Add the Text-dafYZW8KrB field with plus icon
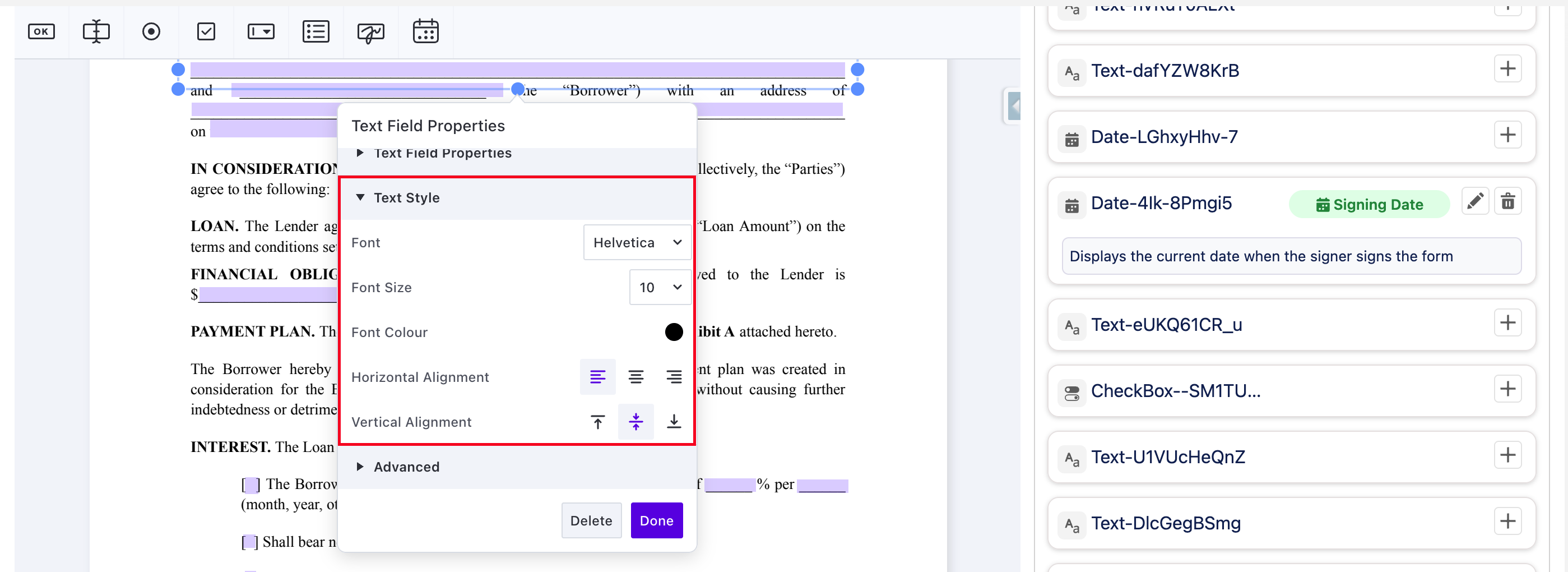Viewport: 1568px width, 572px height. [1507, 69]
